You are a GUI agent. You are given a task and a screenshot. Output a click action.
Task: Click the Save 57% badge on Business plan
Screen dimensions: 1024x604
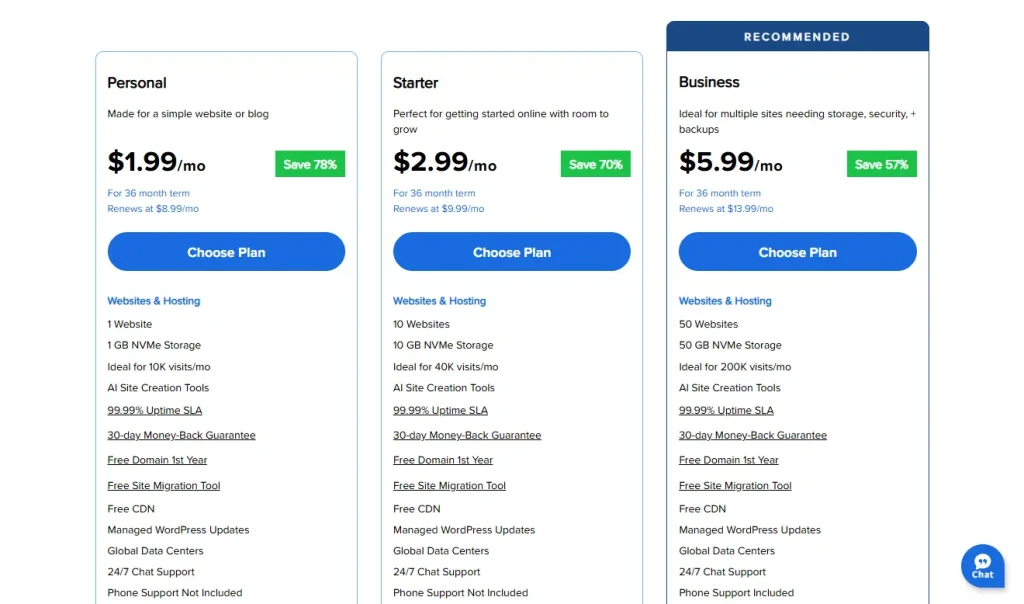coord(881,163)
